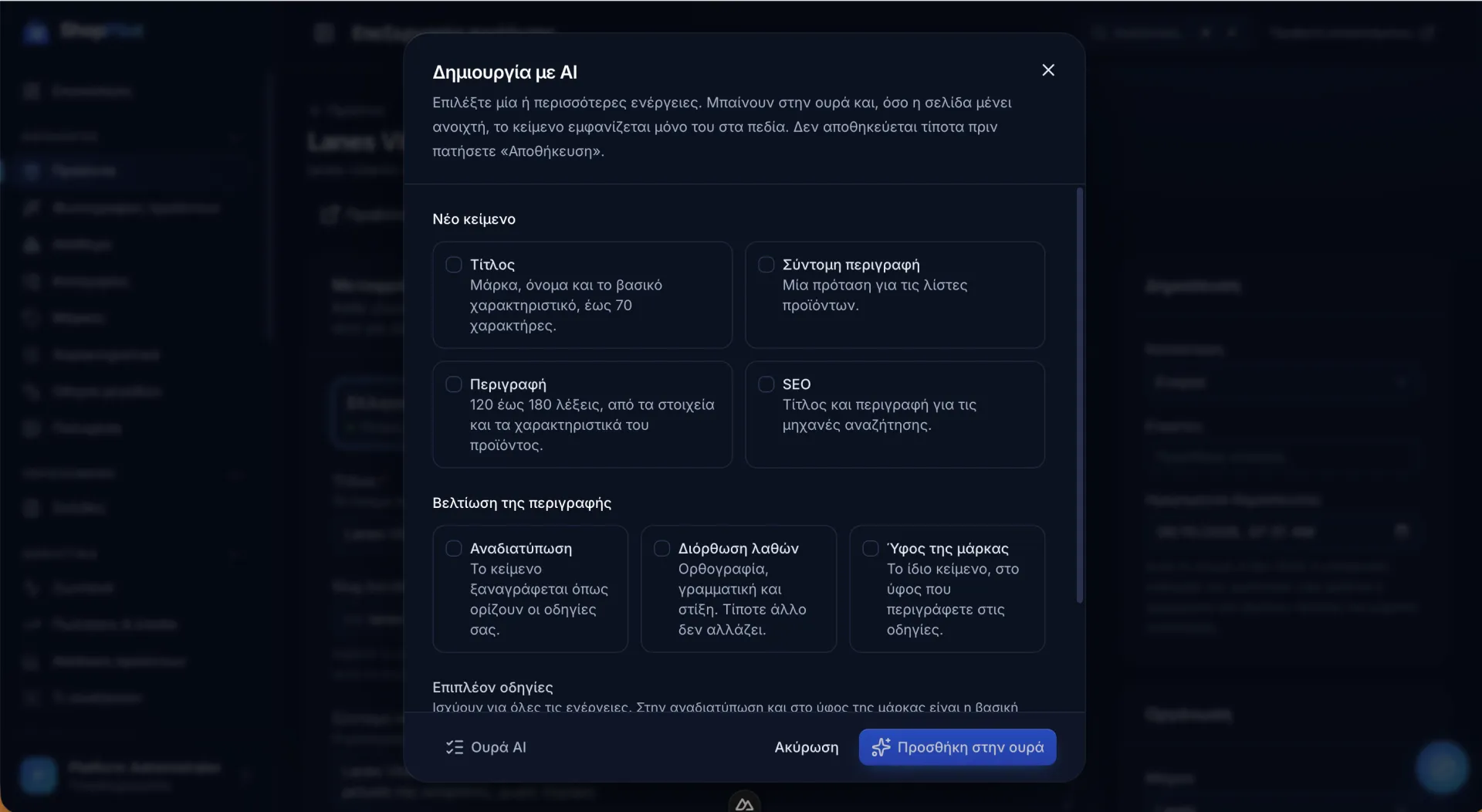Enable the Διόρθωση λαθών checkbox
This screenshot has width=1482, height=812.
point(661,549)
